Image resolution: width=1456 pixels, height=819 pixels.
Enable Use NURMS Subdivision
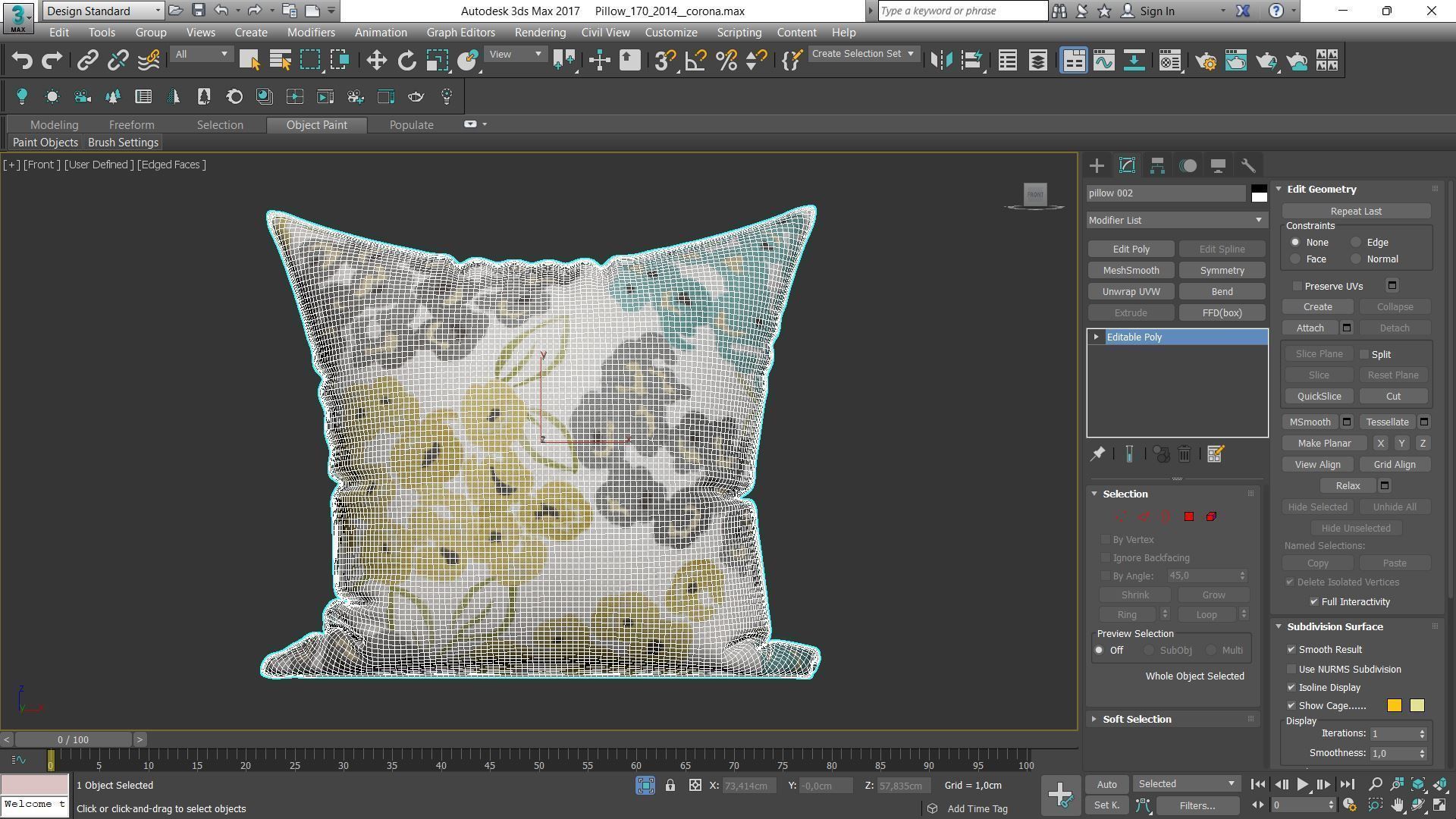[1291, 669]
